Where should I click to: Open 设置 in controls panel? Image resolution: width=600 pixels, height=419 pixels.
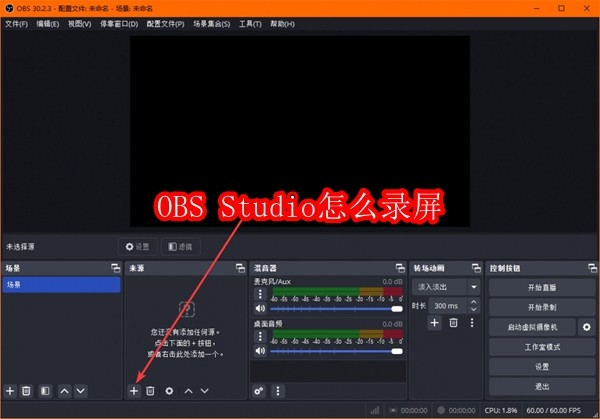(542, 367)
